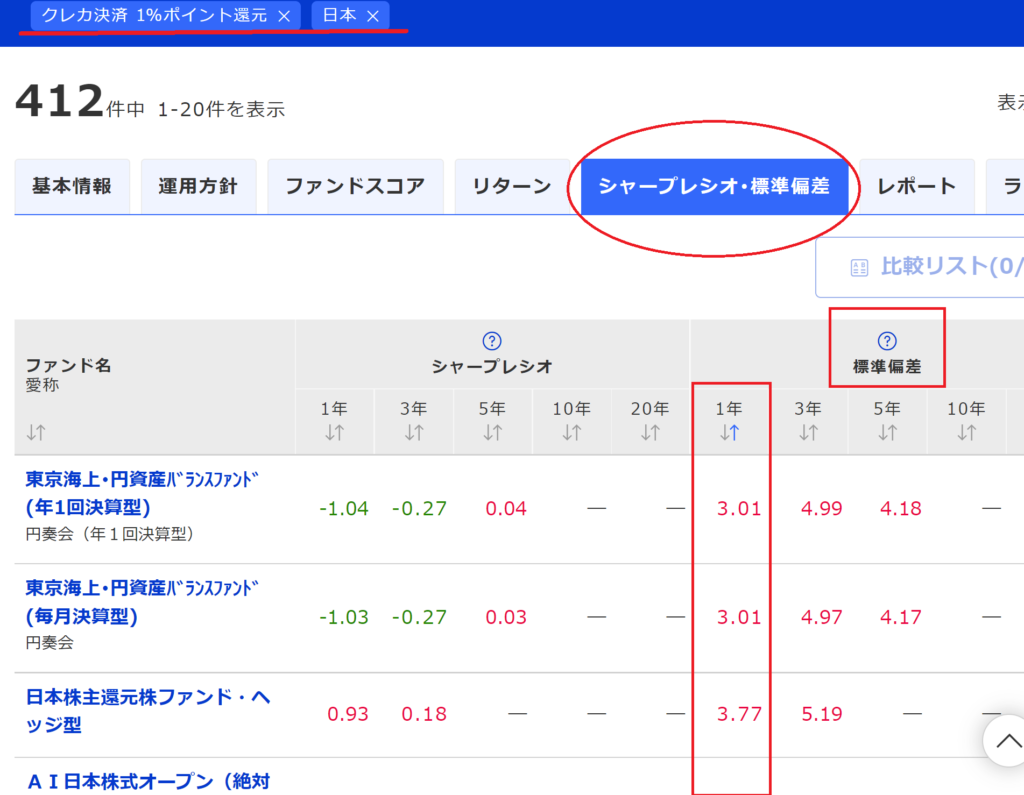Select the 運用方針 tab
The image size is (1024, 795).
click(x=198, y=186)
